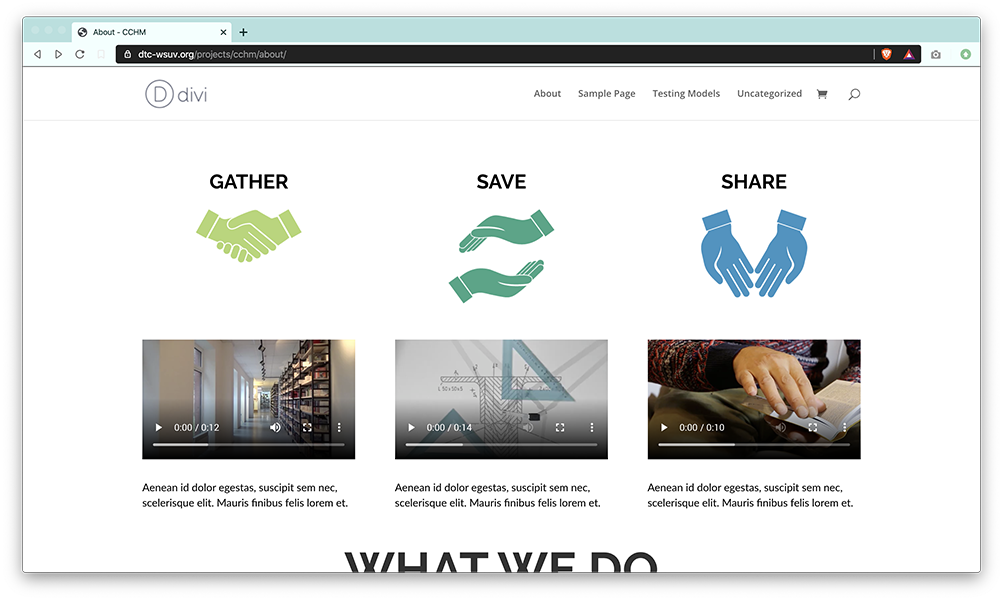Open more options on the book video
Image resolution: width=1003 pixels, height=600 pixels.
tap(844, 427)
